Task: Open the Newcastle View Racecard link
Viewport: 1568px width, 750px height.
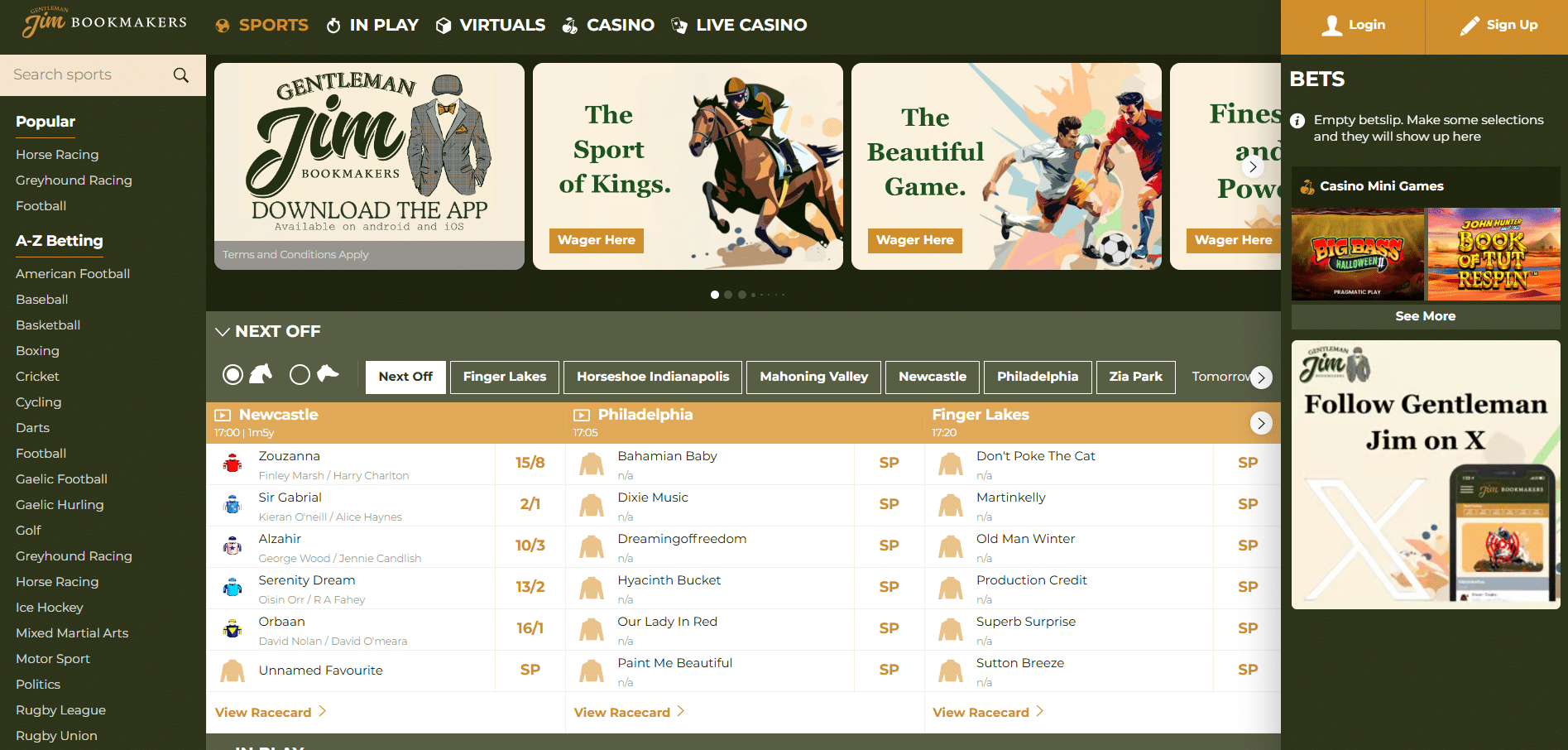Action: [271, 713]
